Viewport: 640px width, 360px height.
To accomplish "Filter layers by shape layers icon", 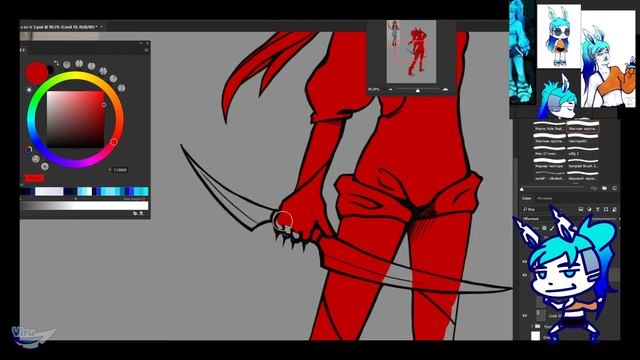I will click(606, 209).
